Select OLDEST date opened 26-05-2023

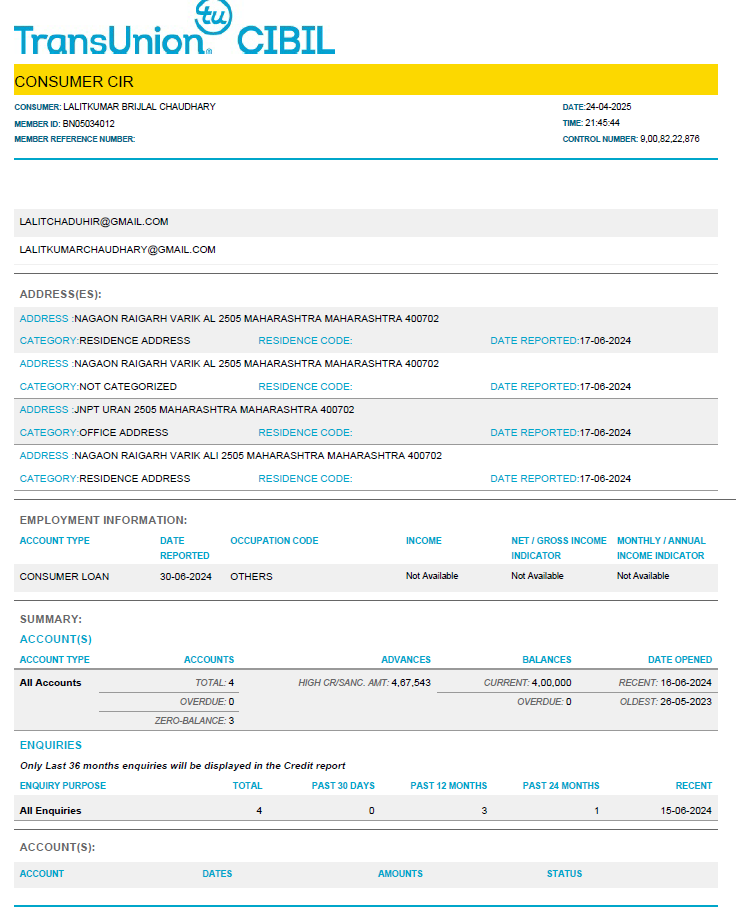[666, 701]
